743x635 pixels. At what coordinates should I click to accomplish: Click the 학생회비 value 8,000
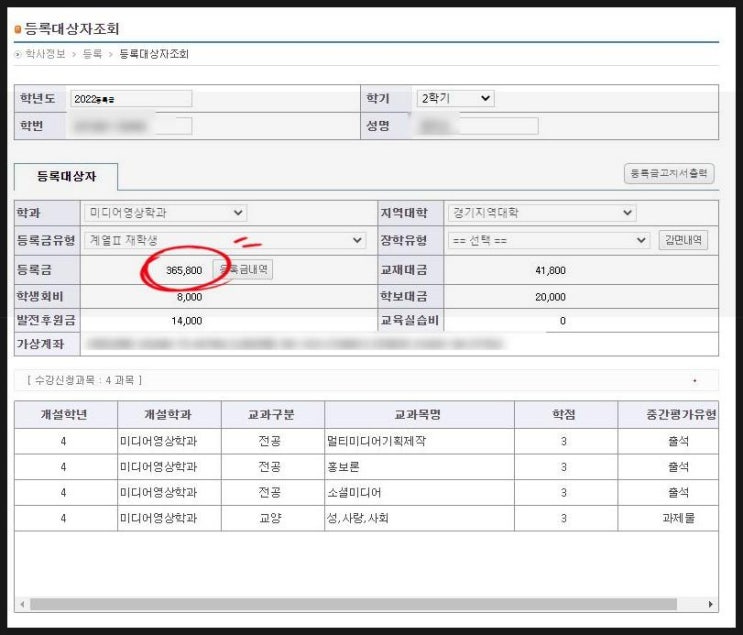click(190, 297)
